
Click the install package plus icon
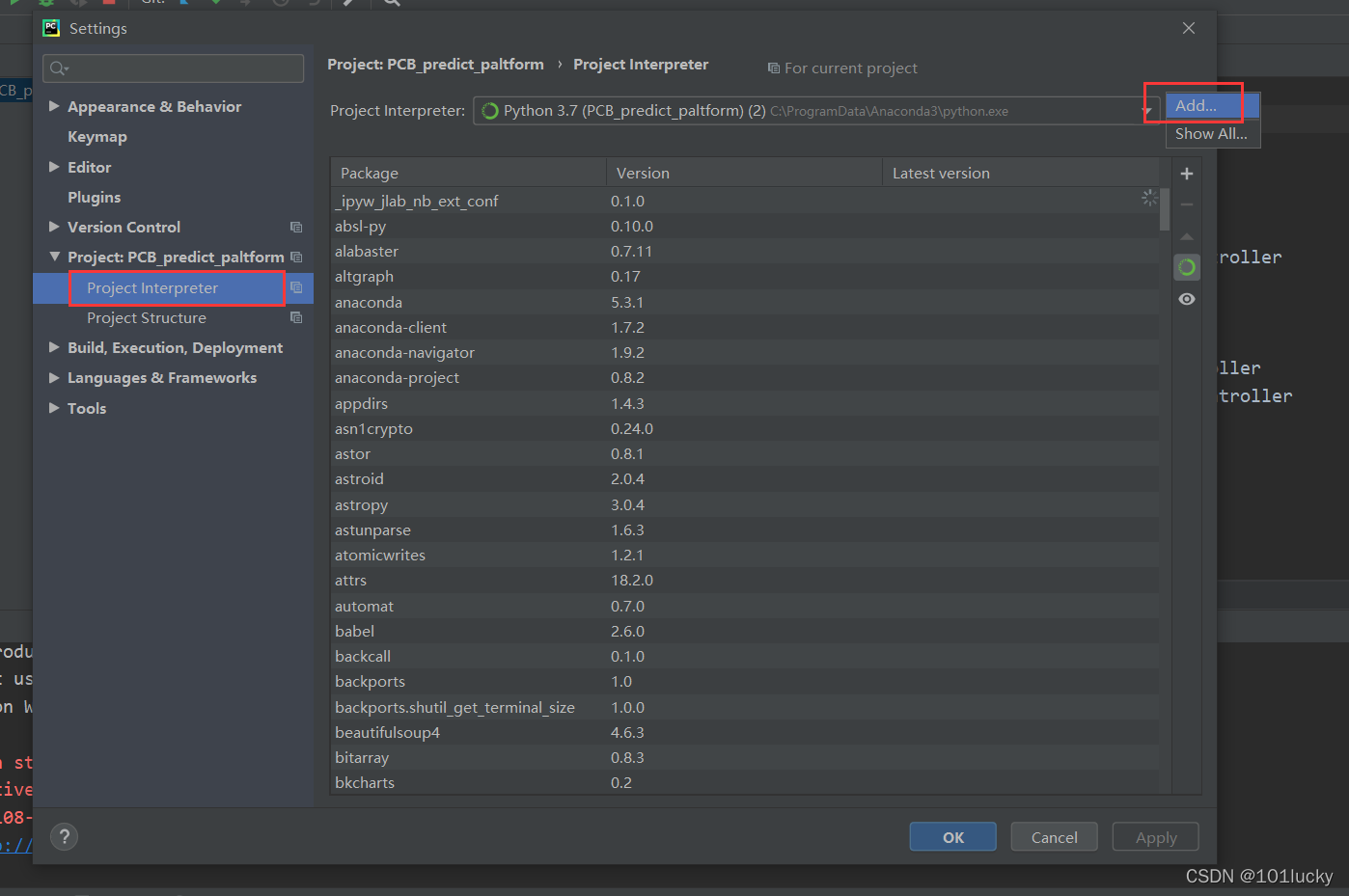(1187, 174)
